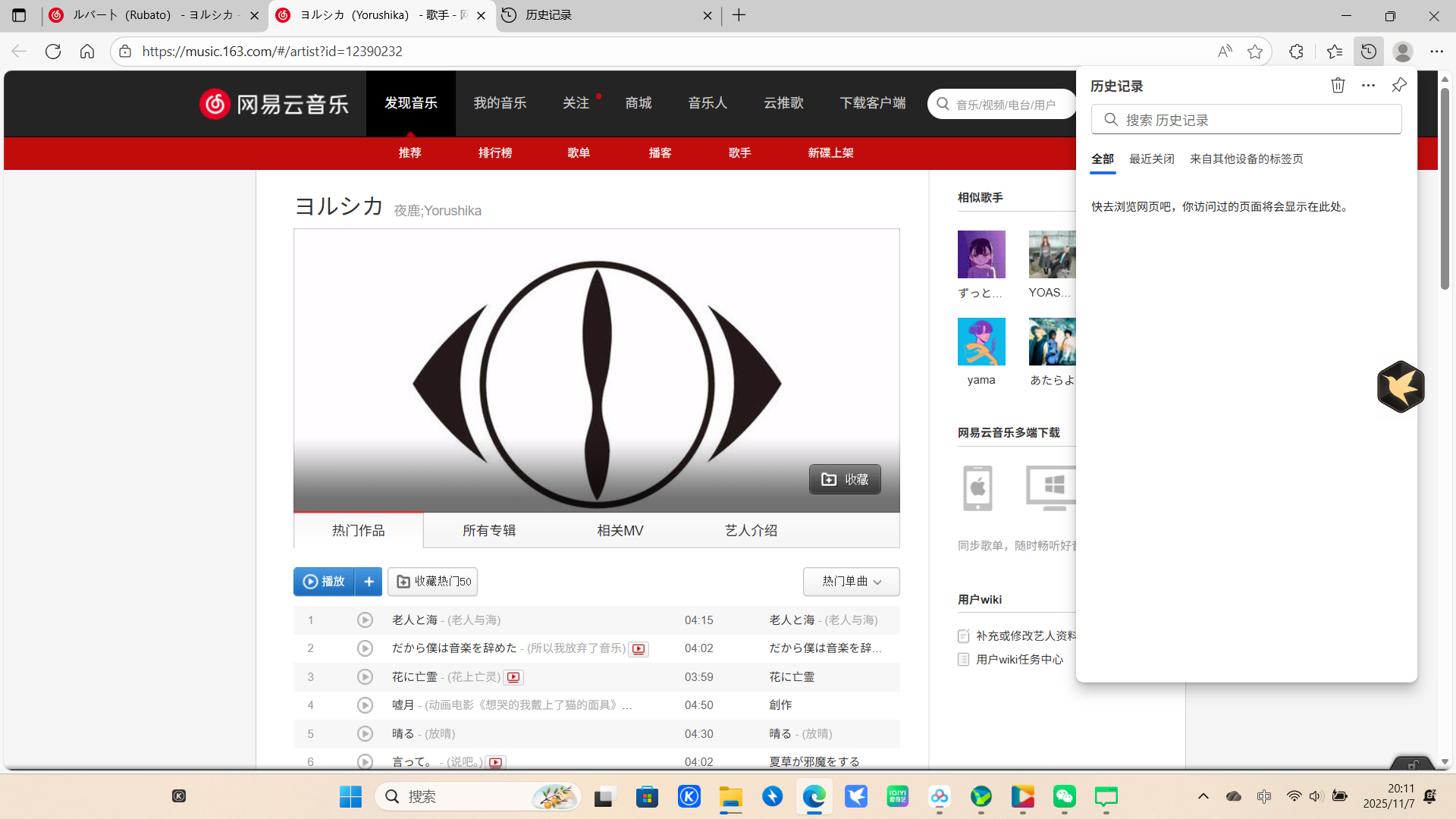
Task: Click the 音乐/视频/电台/用户 search box
Action: pyautogui.click(x=1002, y=104)
